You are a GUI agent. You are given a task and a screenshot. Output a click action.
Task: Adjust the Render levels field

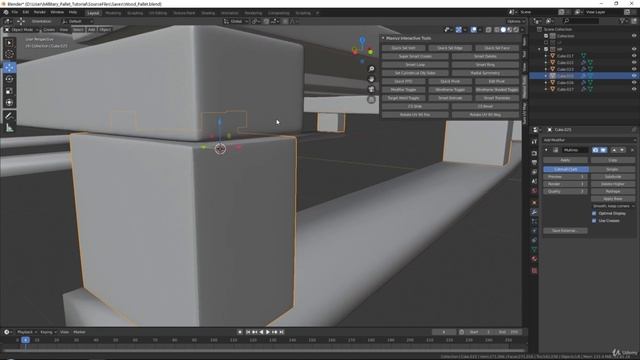(x=565, y=184)
